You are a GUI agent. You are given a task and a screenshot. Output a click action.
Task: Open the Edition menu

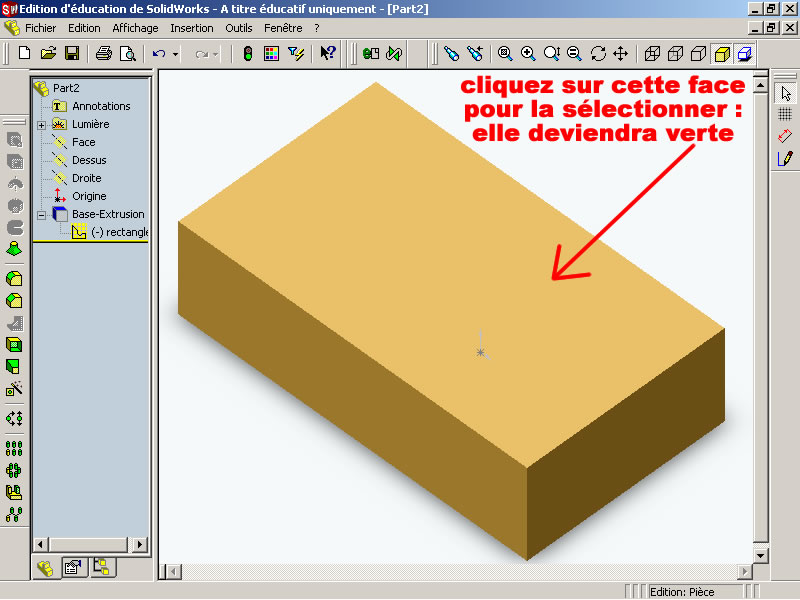pyautogui.click(x=84, y=28)
